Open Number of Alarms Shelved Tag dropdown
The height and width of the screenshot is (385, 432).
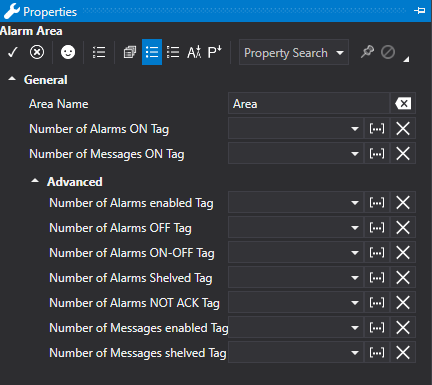click(355, 278)
